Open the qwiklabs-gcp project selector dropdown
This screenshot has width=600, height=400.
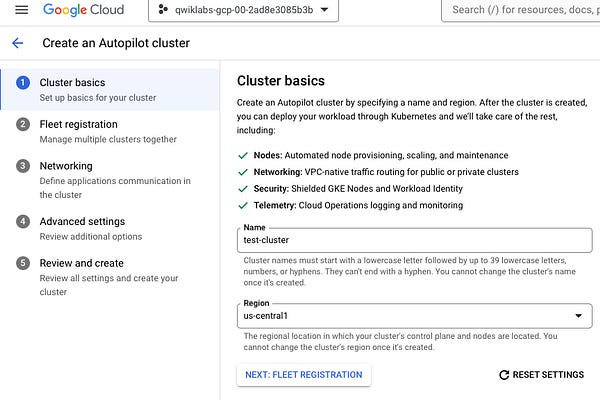pyautogui.click(x=243, y=10)
